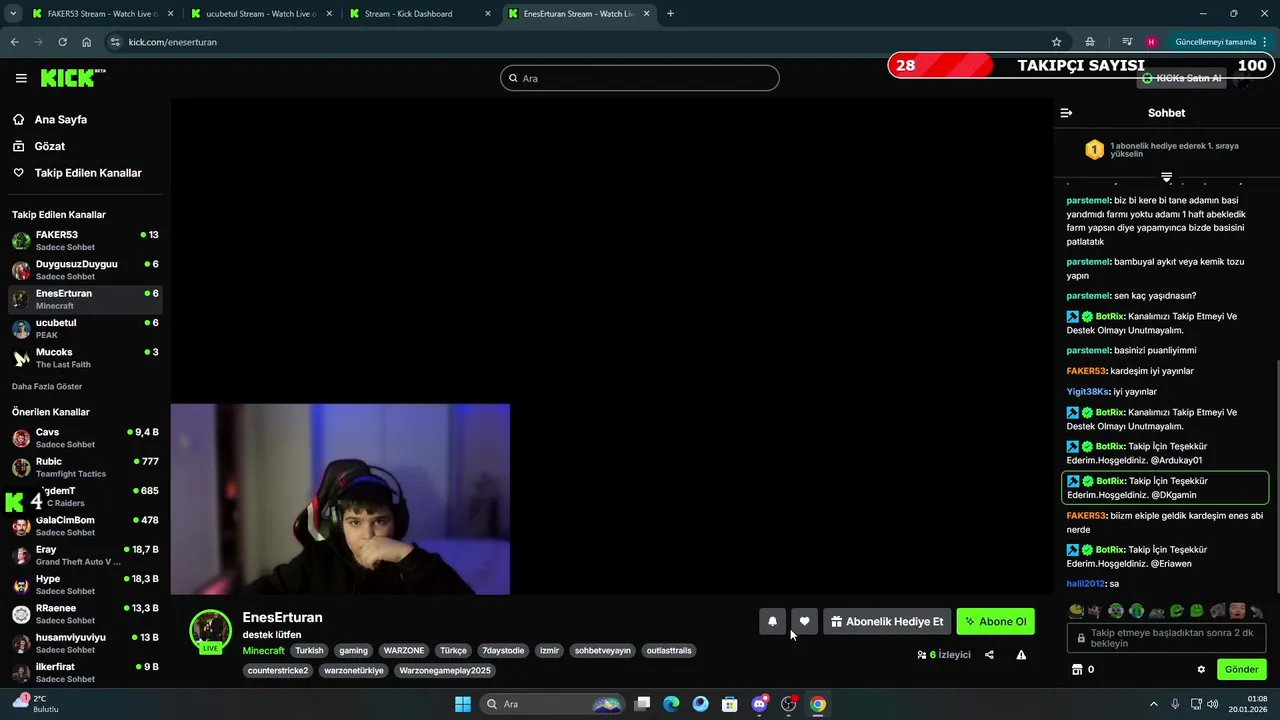Expand the gift leaderboard panel
The image size is (1280, 720).
tap(1166, 177)
